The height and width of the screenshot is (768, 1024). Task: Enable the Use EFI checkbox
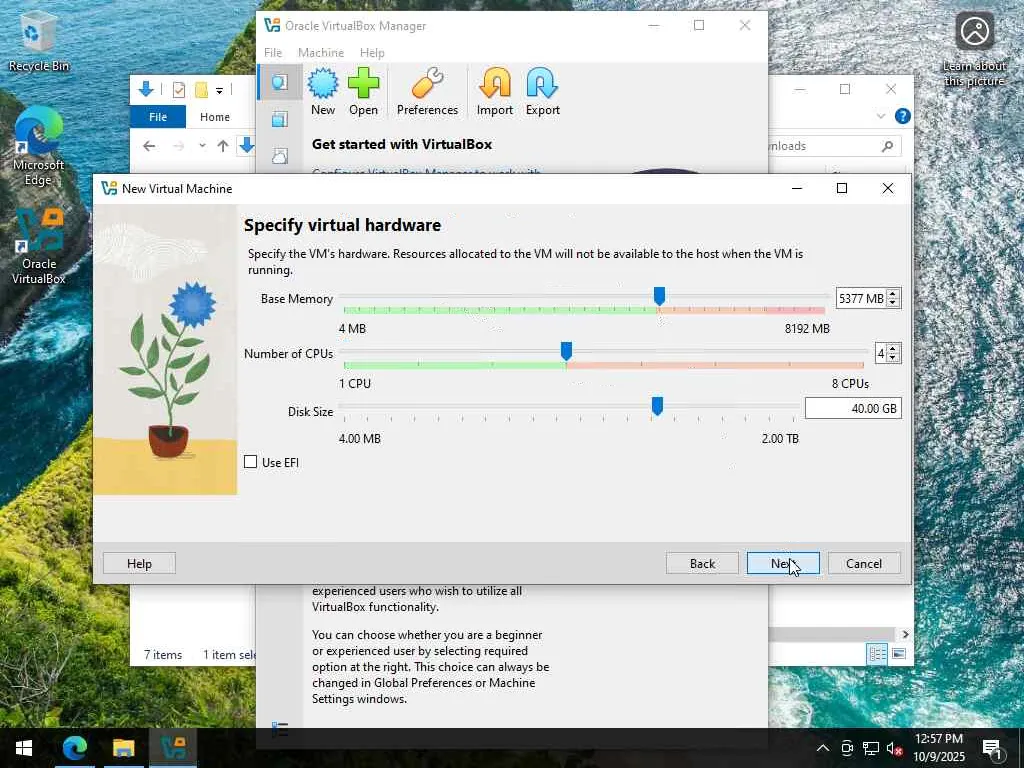click(x=251, y=462)
